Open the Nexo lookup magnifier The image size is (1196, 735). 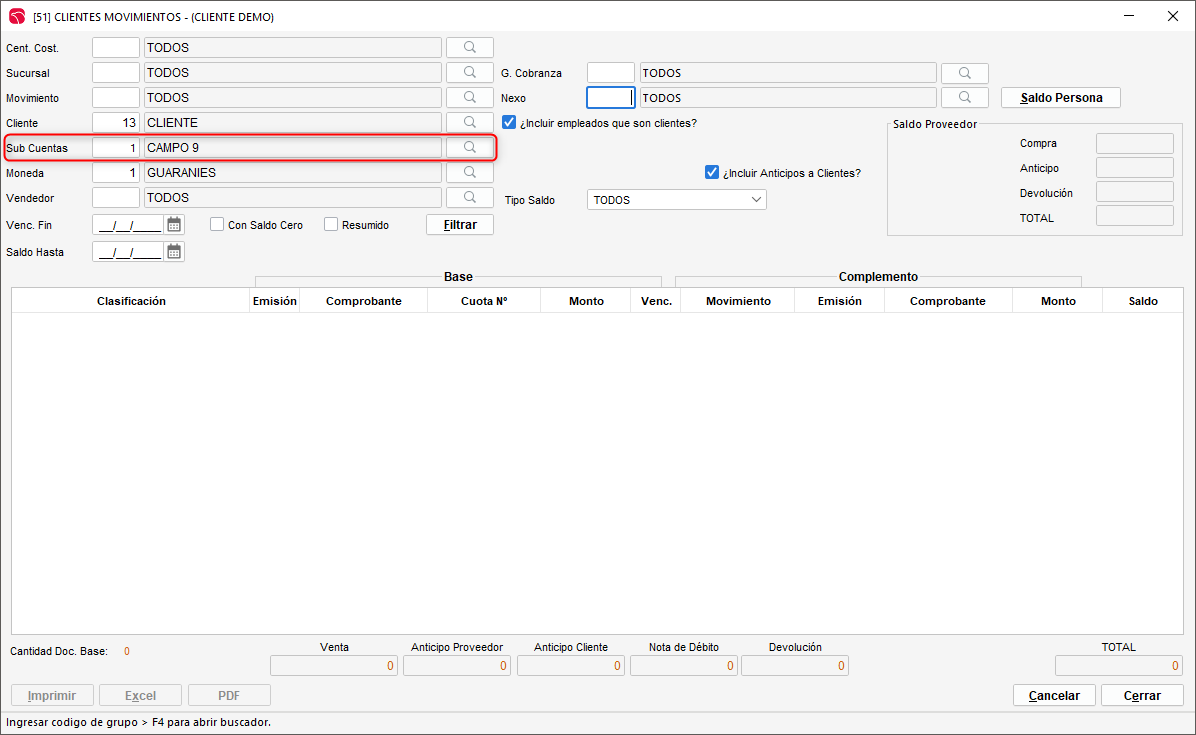[x=964, y=97]
